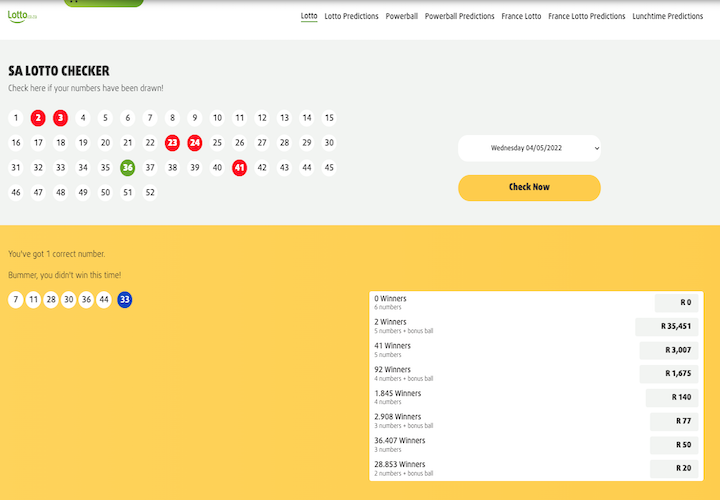Viewport: 720px width, 500px height.
Task: Choose number ball 49
Action: (x=83, y=192)
